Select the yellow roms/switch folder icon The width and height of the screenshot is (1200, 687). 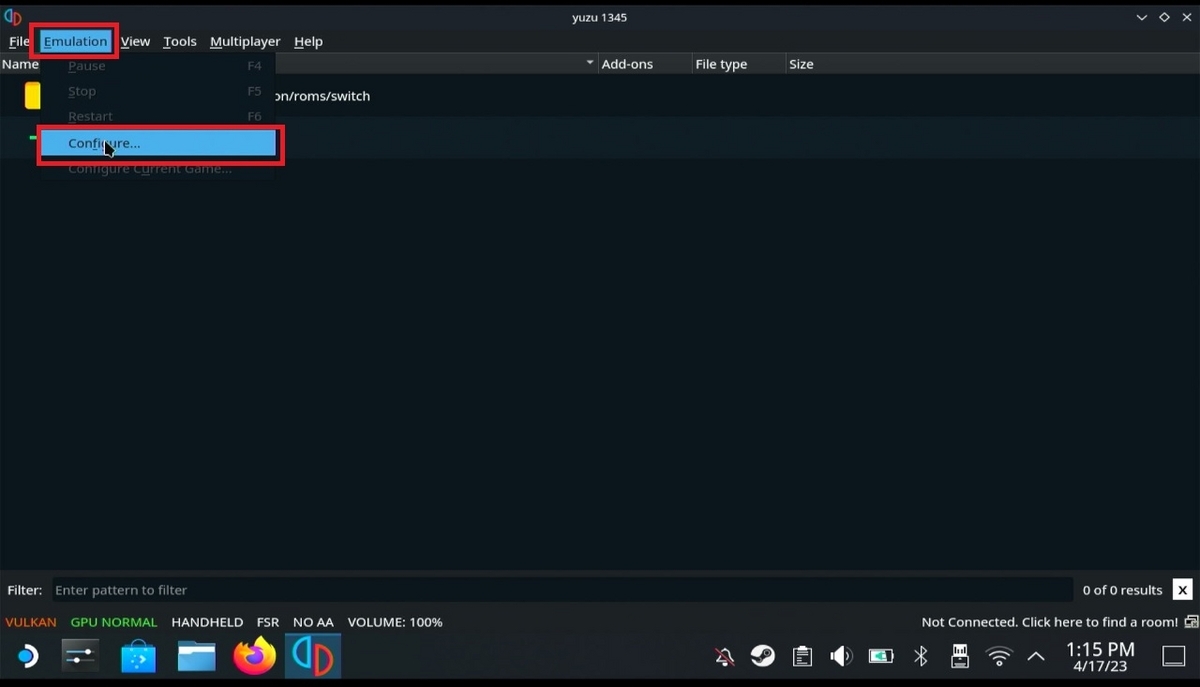(33, 96)
